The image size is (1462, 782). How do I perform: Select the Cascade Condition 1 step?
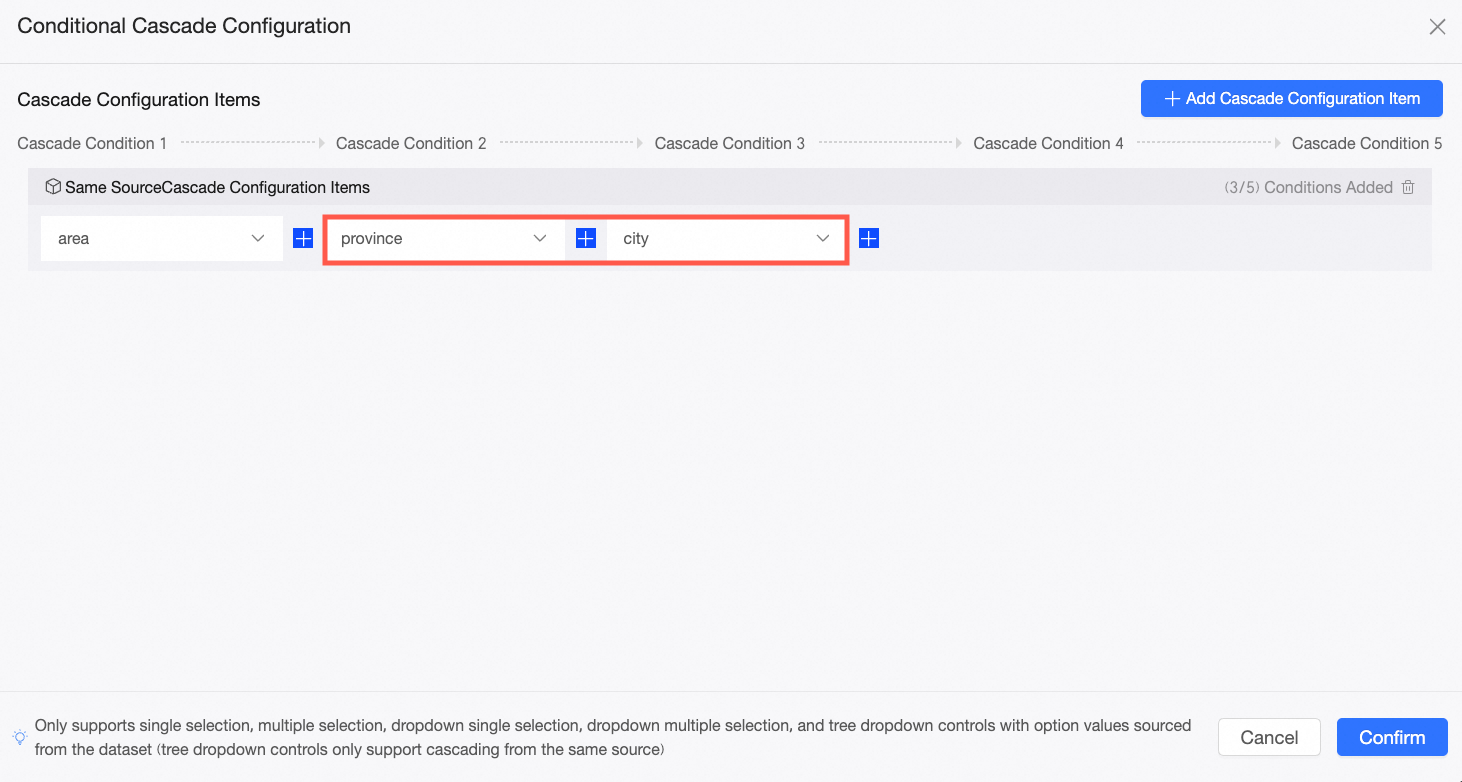pos(92,143)
